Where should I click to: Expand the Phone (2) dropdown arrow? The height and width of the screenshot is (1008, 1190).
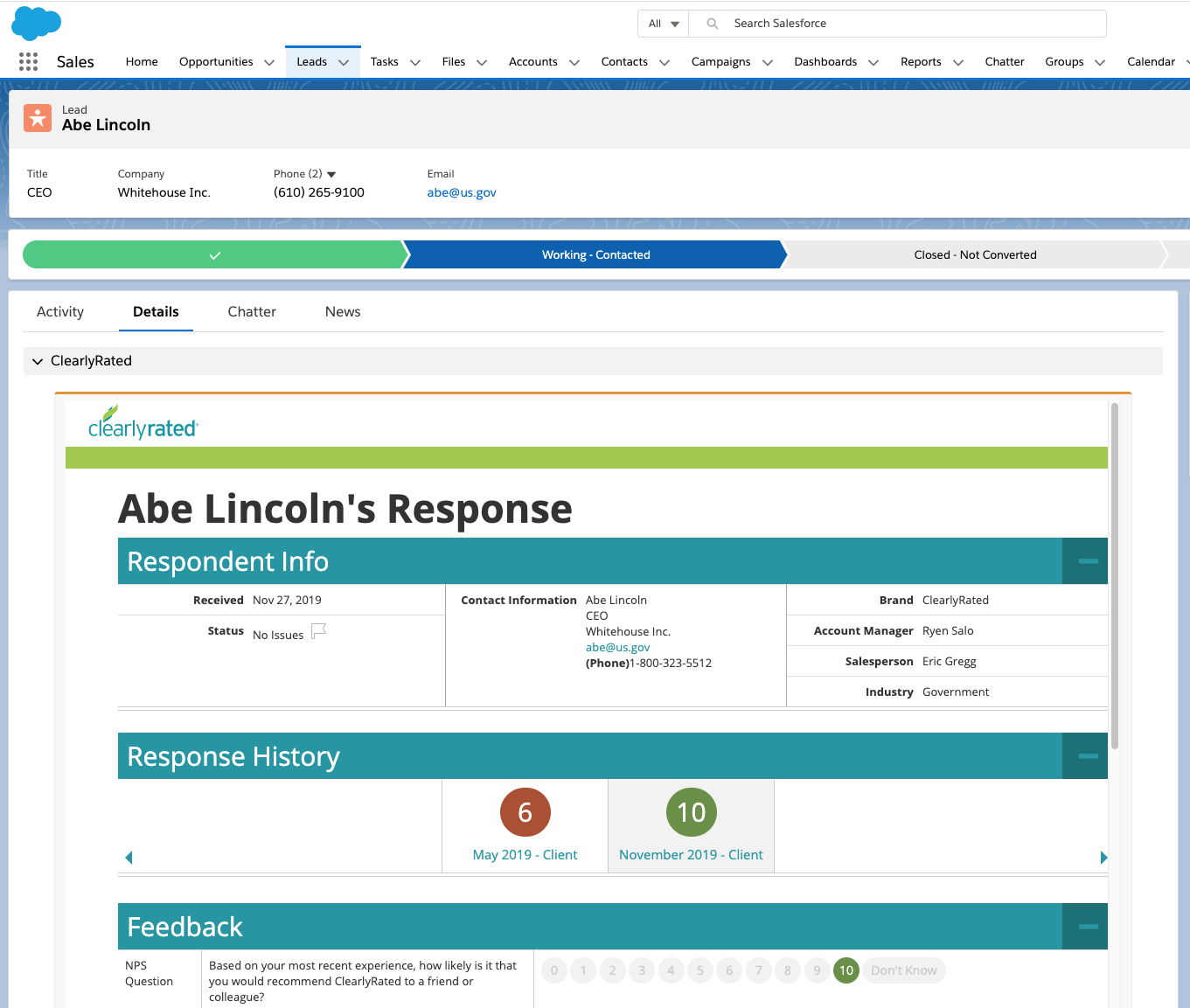(x=331, y=174)
